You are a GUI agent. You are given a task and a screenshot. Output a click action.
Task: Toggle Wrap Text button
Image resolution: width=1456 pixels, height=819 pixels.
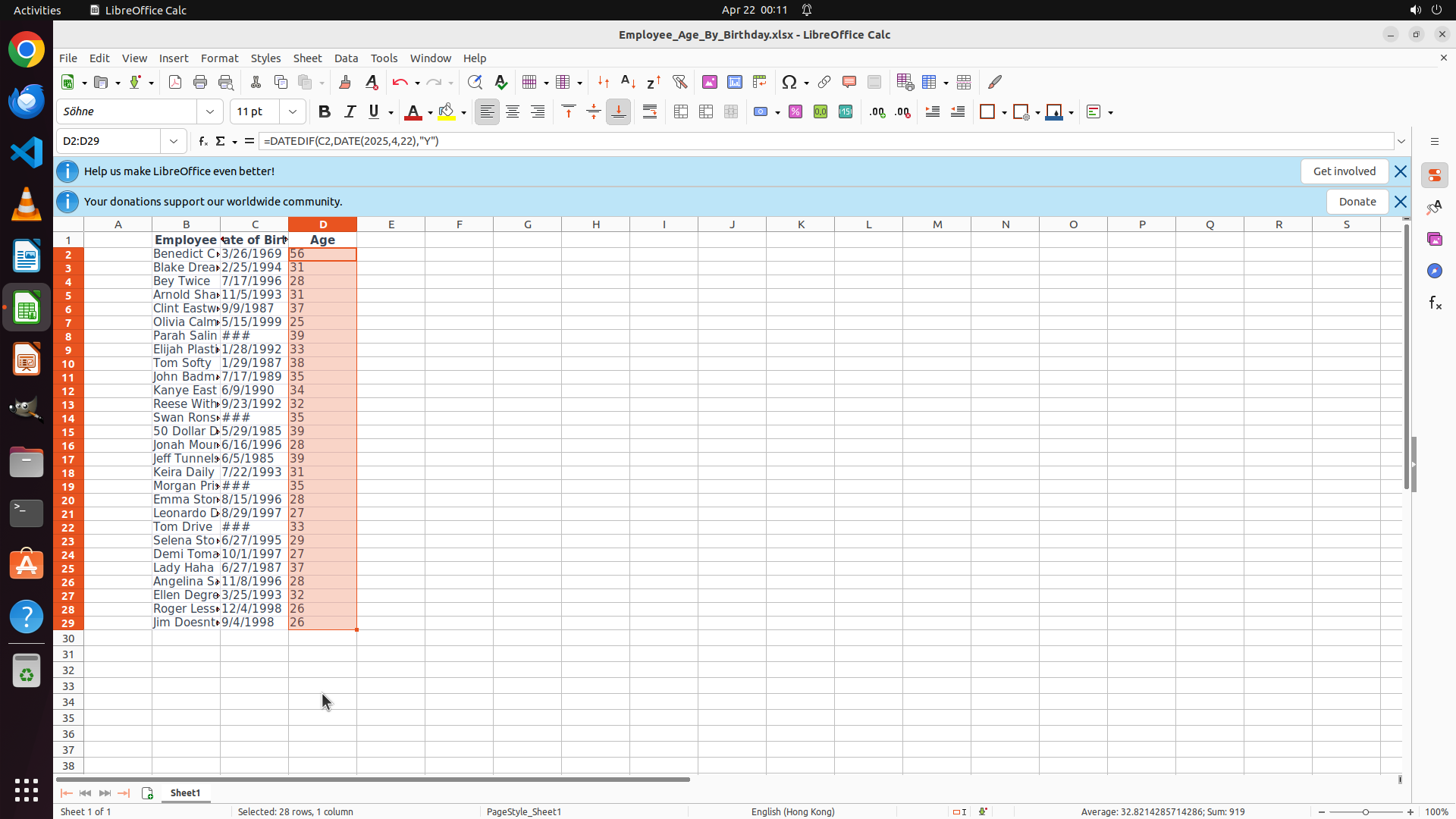650,112
